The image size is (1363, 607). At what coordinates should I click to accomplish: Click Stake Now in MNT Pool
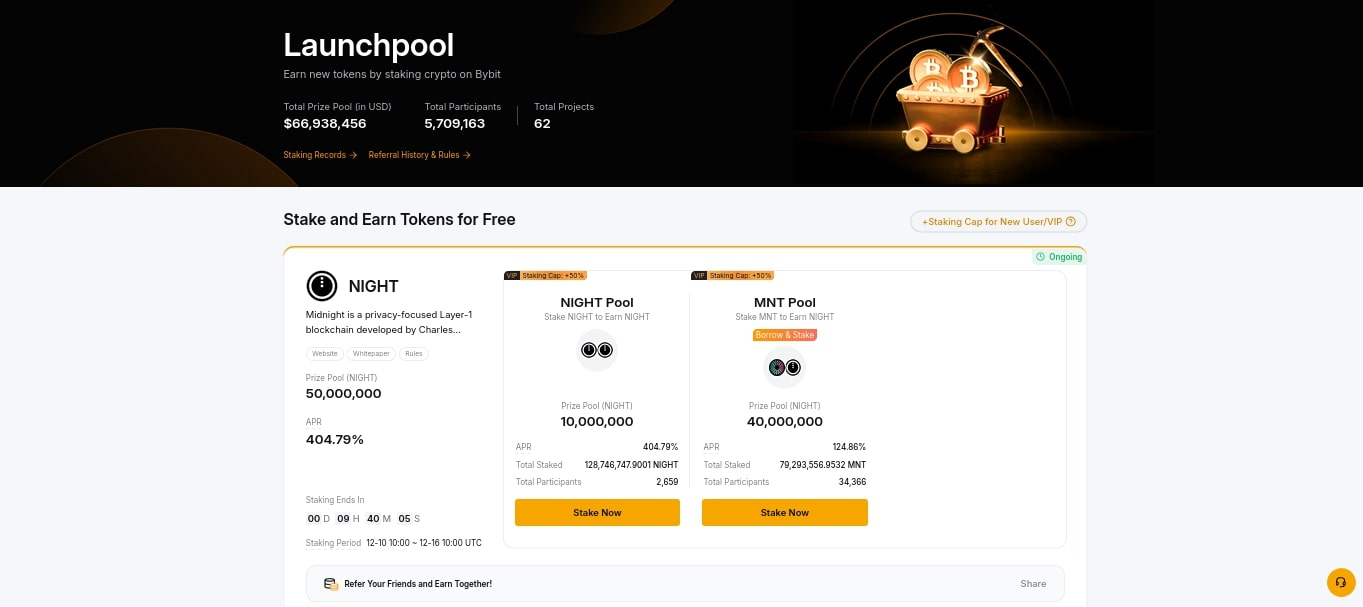click(x=785, y=512)
